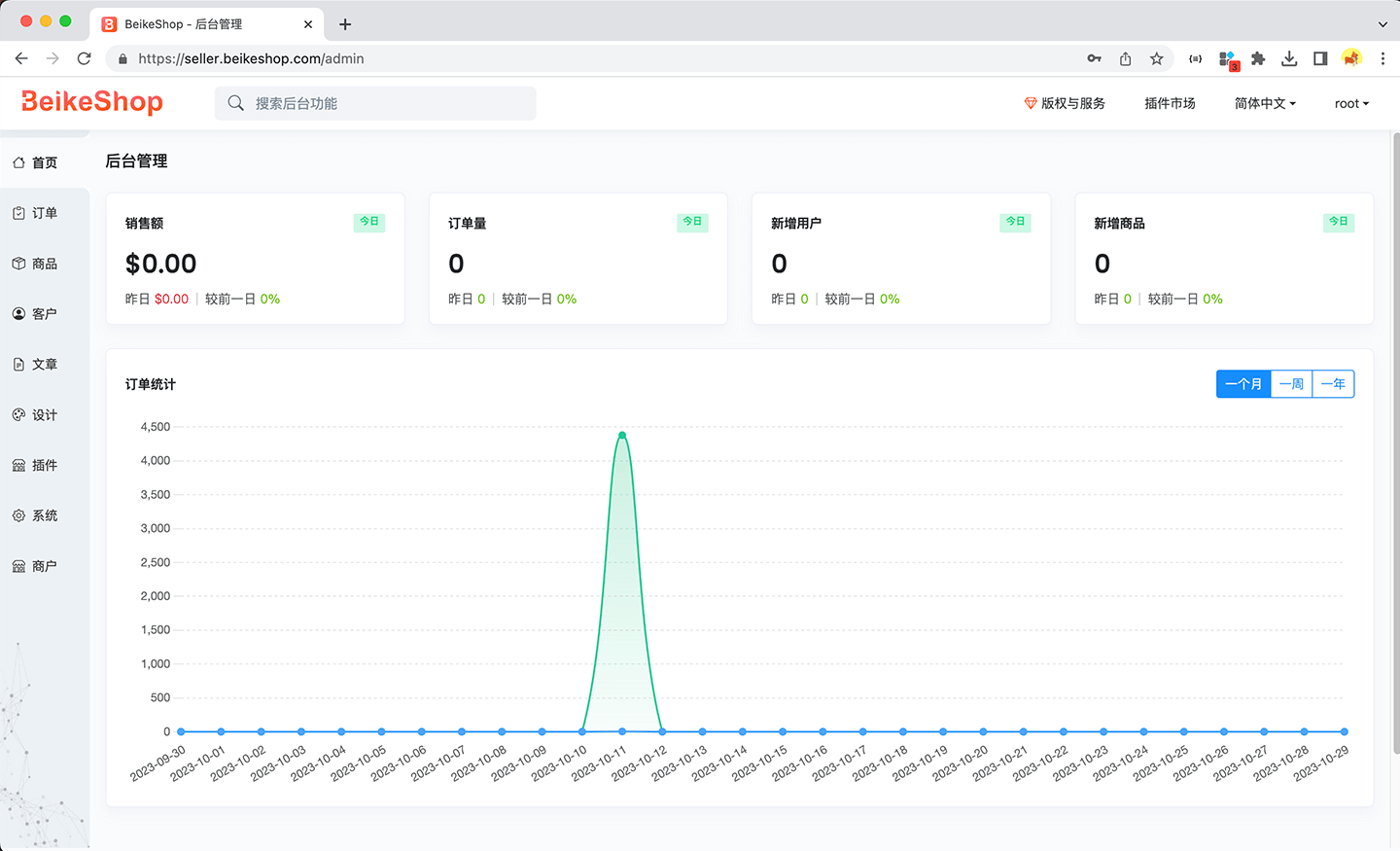Click the chart peak point on 2023-10-11
The image size is (1400, 851).
point(622,435)
